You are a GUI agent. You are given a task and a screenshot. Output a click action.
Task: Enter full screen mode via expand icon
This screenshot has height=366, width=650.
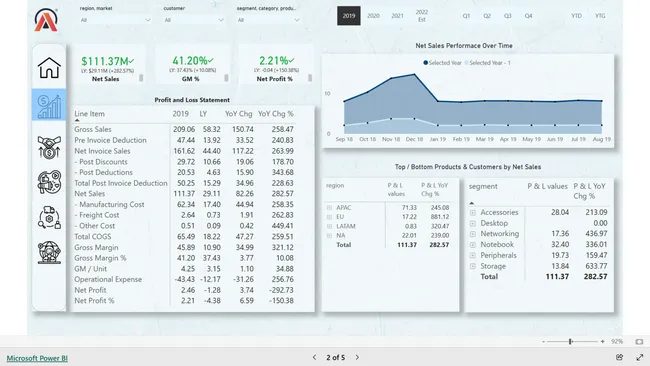[640, 357]
